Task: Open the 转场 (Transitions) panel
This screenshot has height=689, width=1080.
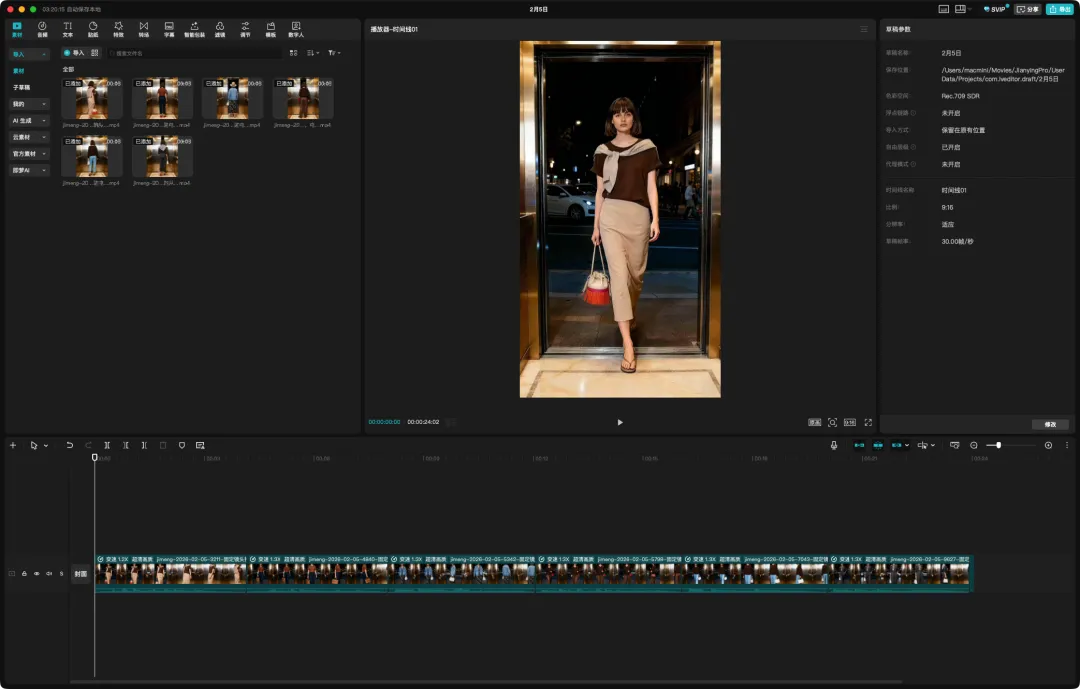Action: pos(144,29)
